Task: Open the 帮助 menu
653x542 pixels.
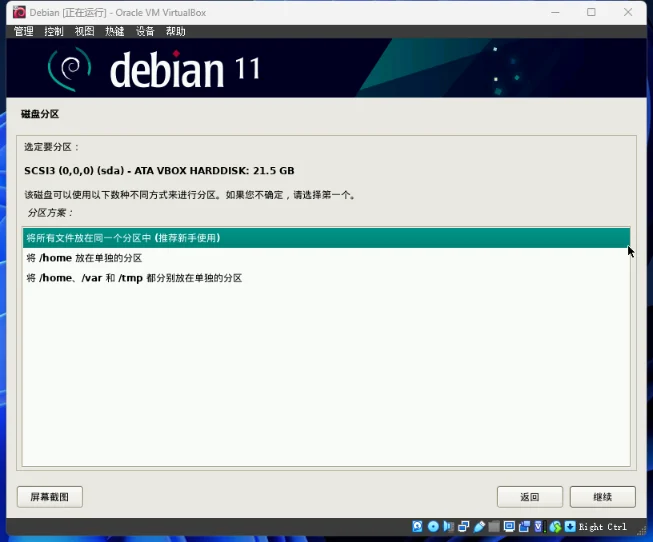Action: point(175,31)
